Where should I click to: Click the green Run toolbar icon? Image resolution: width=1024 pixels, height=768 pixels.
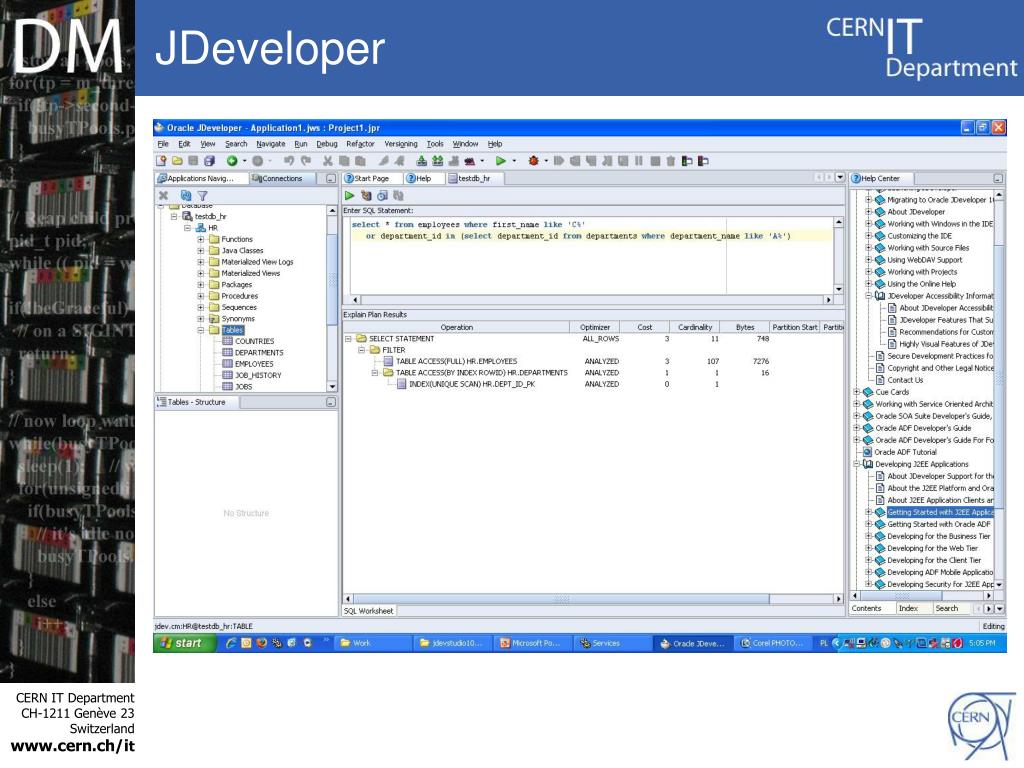click(501, 161)
